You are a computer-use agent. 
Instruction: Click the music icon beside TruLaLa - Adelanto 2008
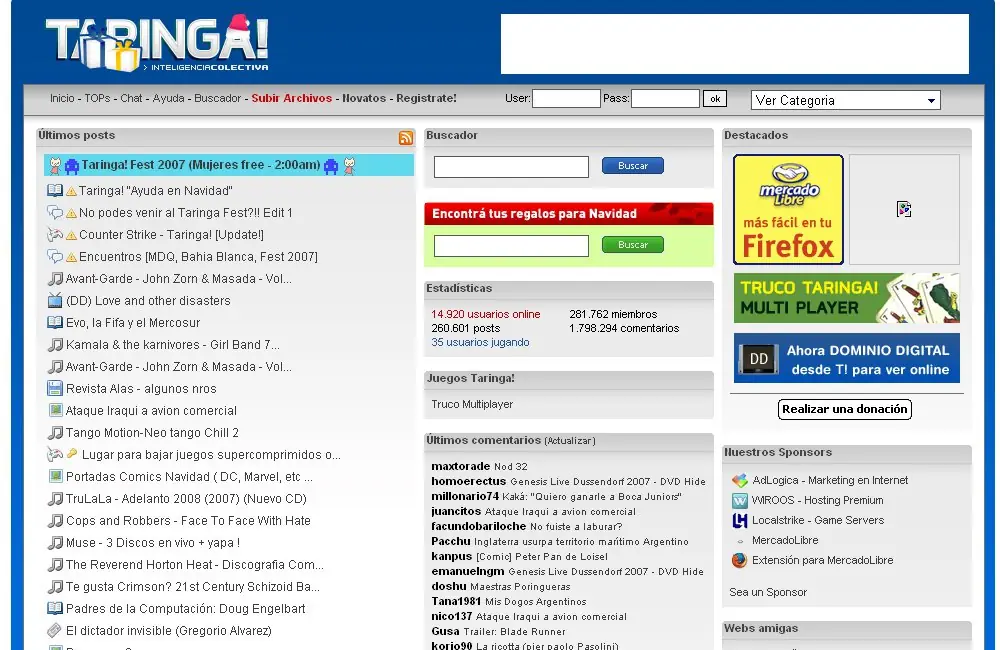[55, 498]
